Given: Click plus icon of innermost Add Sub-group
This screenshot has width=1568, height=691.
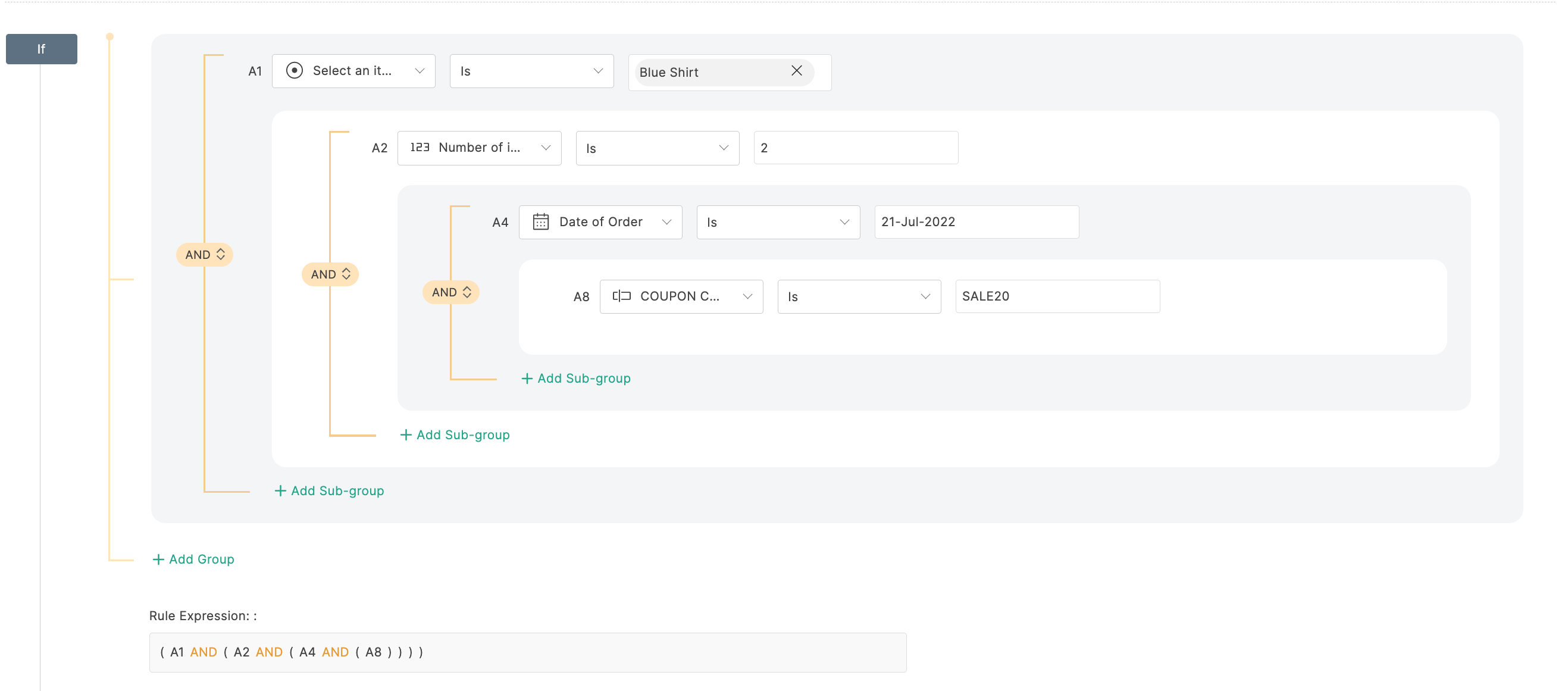Looking at the screenshot, I should pyautogui.click(x=527, y=378).
